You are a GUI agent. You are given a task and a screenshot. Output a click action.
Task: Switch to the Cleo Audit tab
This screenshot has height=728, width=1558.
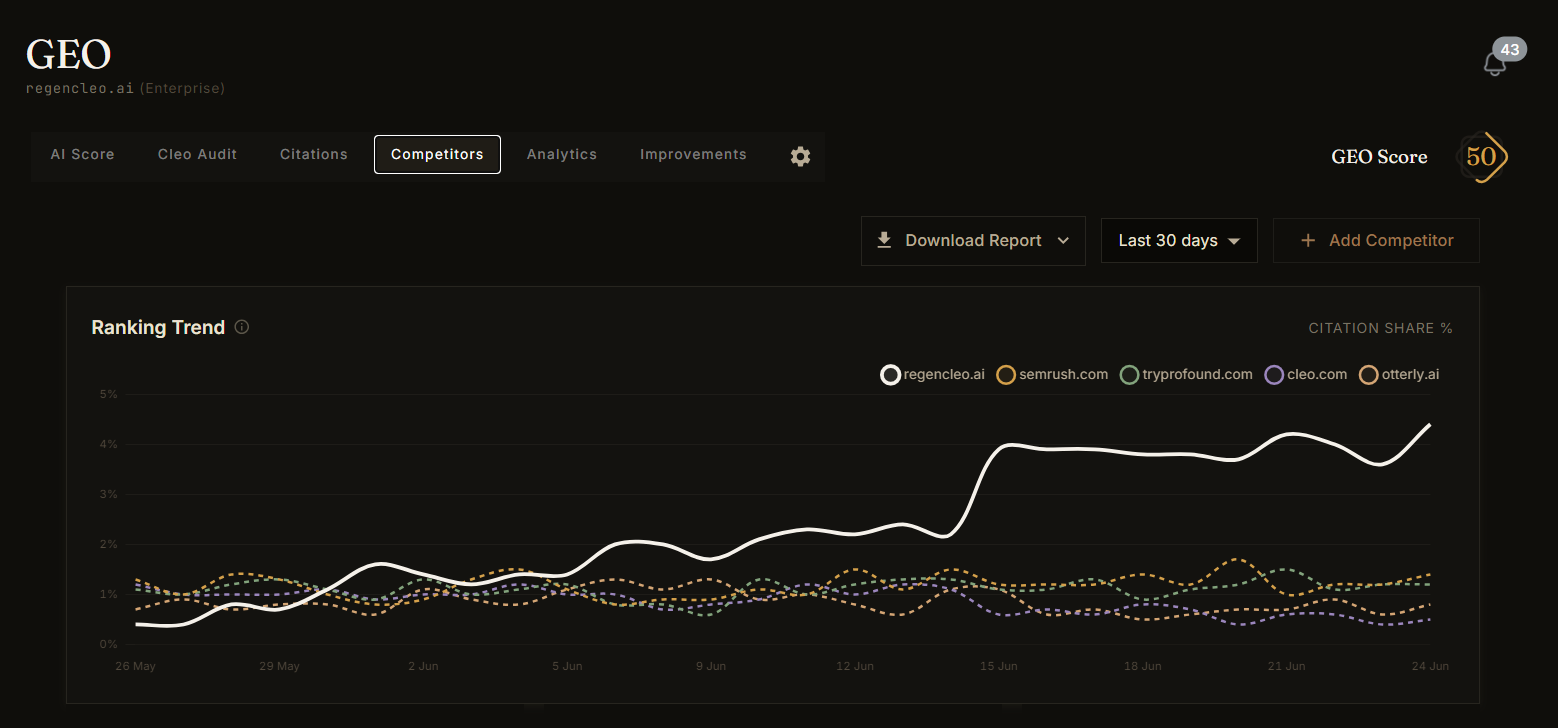pyautogui.click(x=197, y=155)
